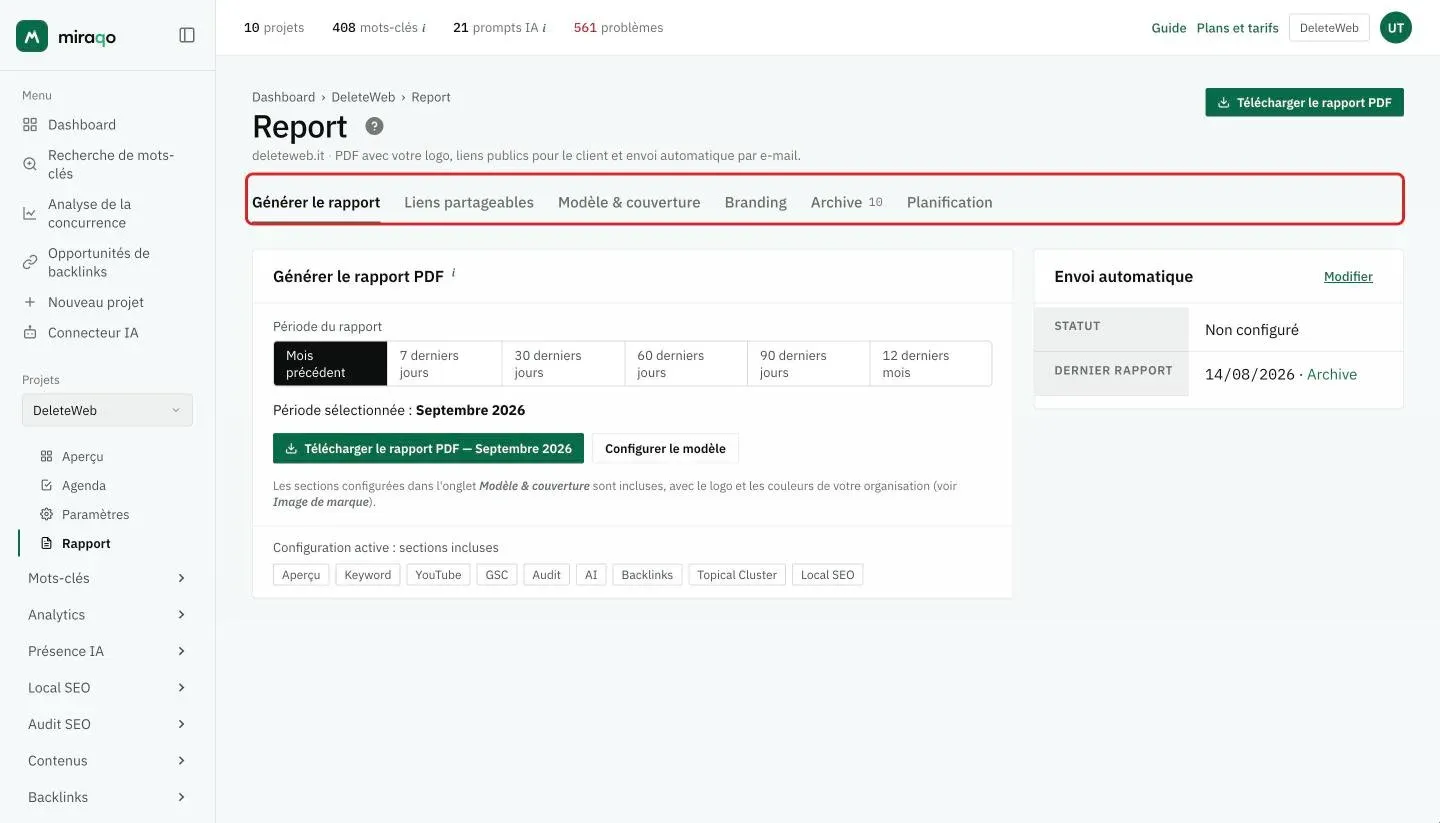
Task: Expand the Local SEO sidebar section
Action: (x=107, y=687)
